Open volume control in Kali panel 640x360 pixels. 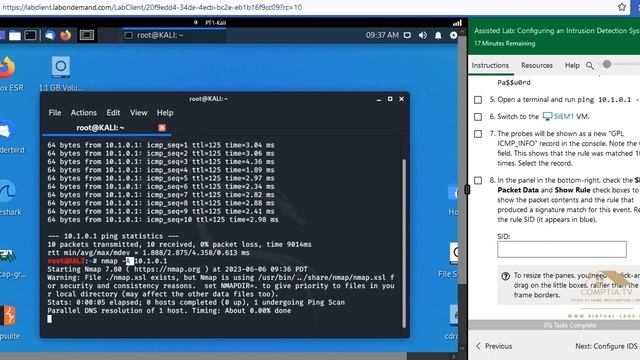point(423,36)
